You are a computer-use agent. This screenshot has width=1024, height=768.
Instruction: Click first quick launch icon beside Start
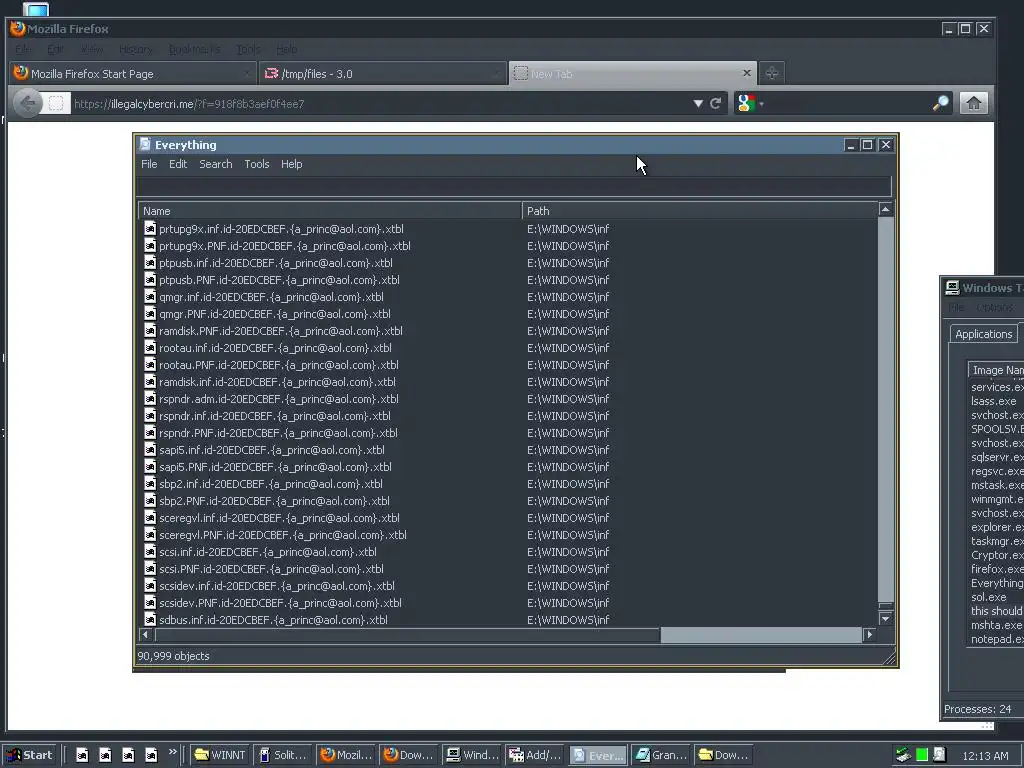tap(82, 755)
